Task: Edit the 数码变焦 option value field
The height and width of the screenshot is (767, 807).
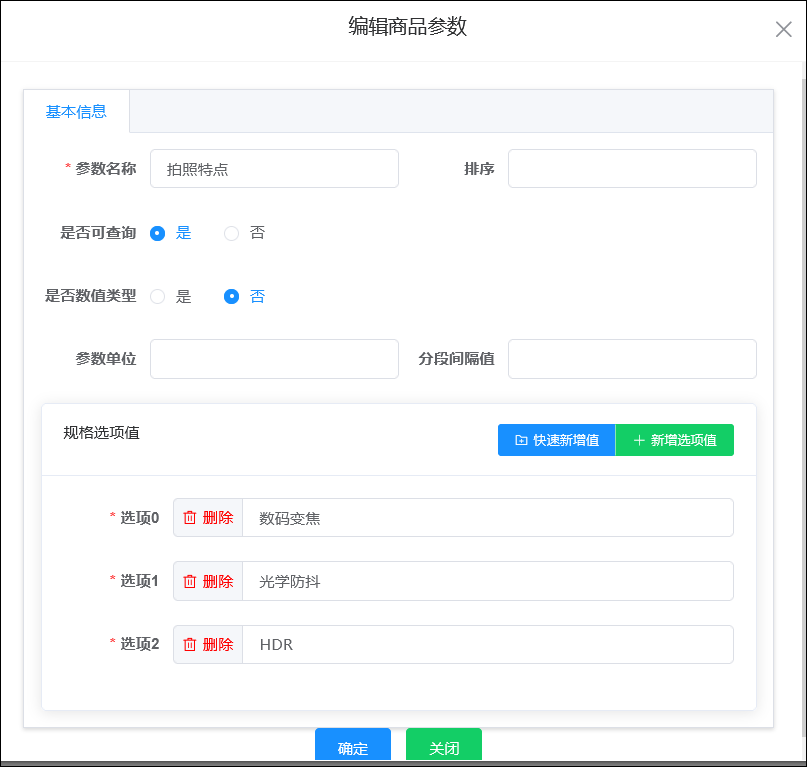Action: point(487,518)
